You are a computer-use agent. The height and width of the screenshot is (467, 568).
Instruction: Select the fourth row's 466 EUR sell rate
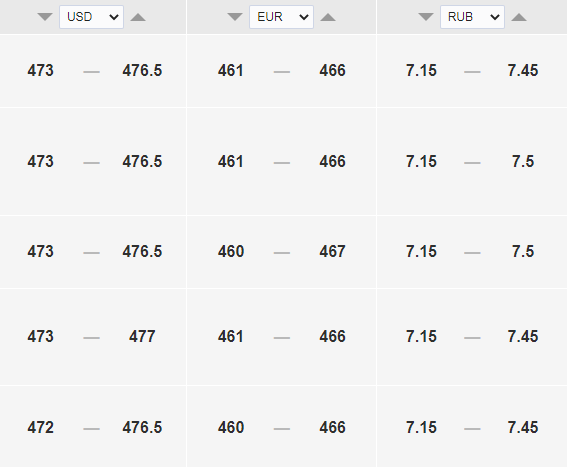[333, 337]
